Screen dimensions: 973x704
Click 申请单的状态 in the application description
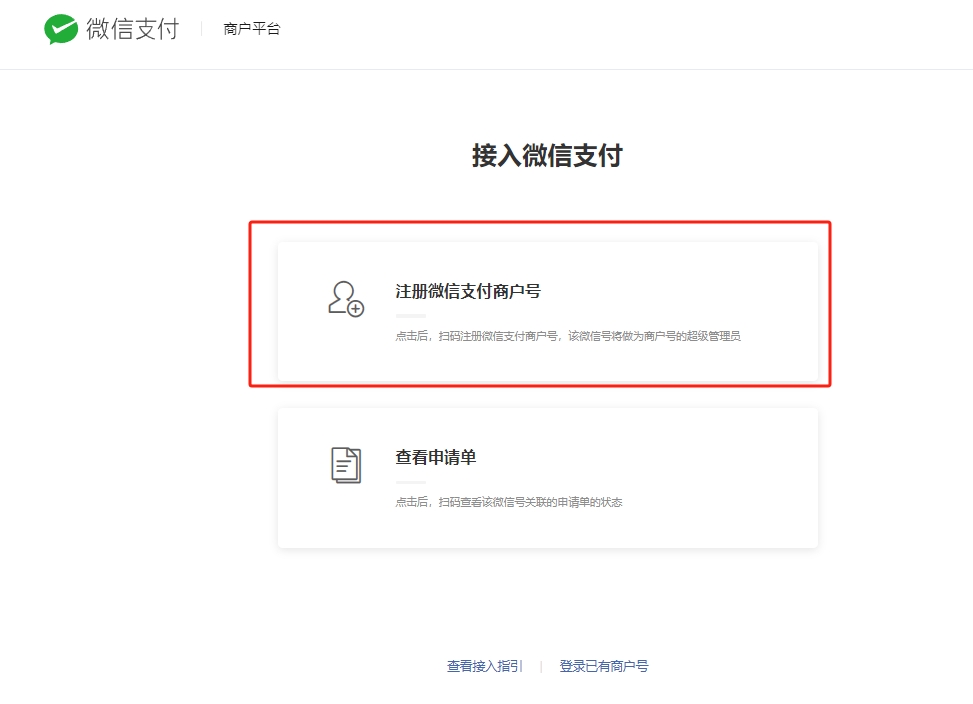tap(591, 502)
